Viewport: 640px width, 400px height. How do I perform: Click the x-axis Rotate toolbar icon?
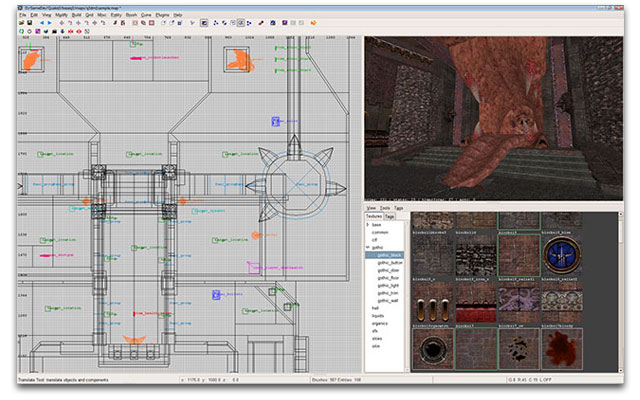pyautogui.click(x=70, y=23)
